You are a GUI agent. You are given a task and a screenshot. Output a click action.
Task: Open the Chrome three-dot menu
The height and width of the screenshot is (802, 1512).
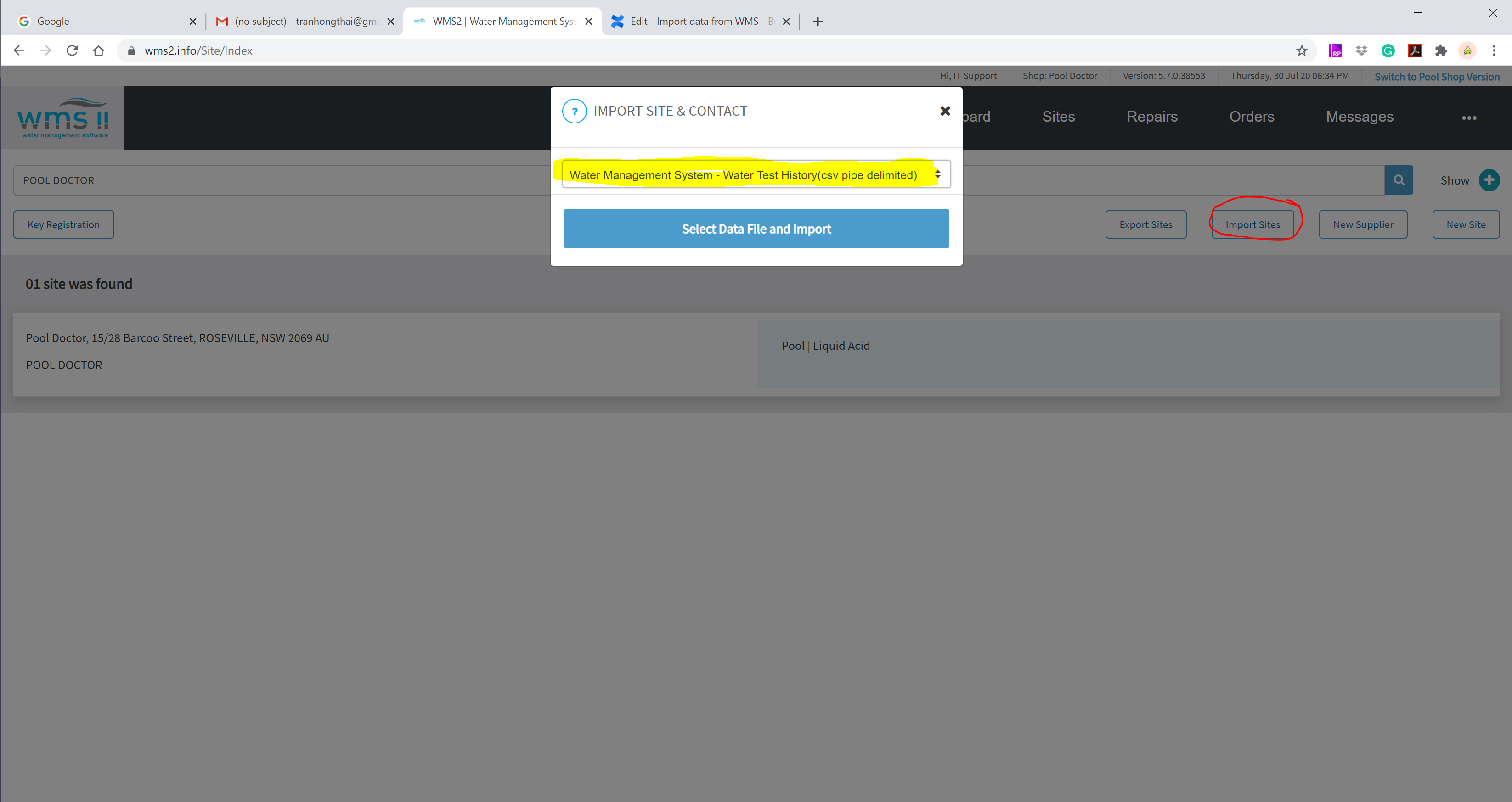(x=1494, y=50)
